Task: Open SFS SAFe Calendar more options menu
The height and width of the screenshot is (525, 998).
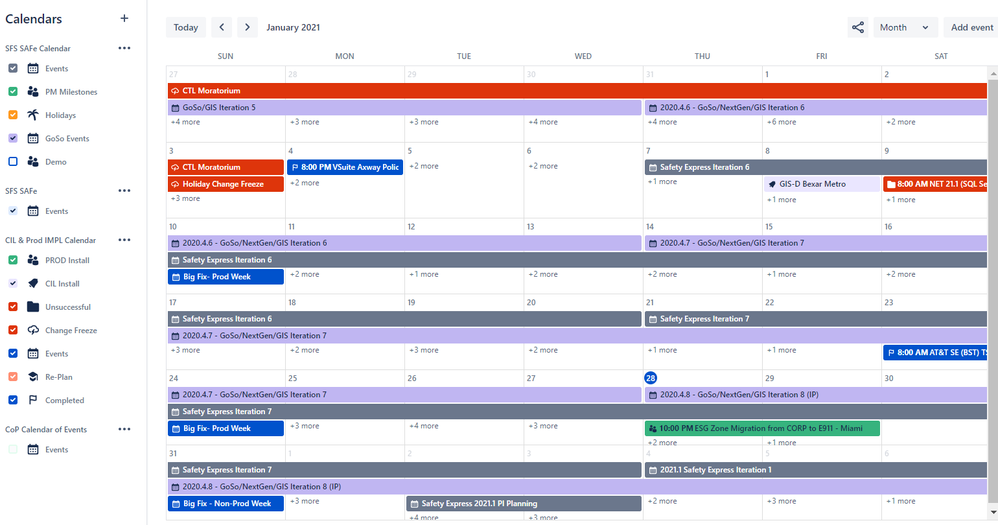Action: pyautogui.click(x=124, y=48)
